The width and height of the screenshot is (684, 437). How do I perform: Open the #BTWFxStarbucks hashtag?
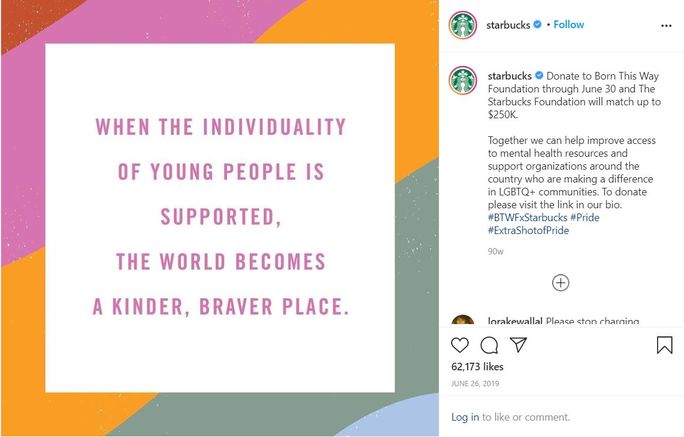(527, 217)
